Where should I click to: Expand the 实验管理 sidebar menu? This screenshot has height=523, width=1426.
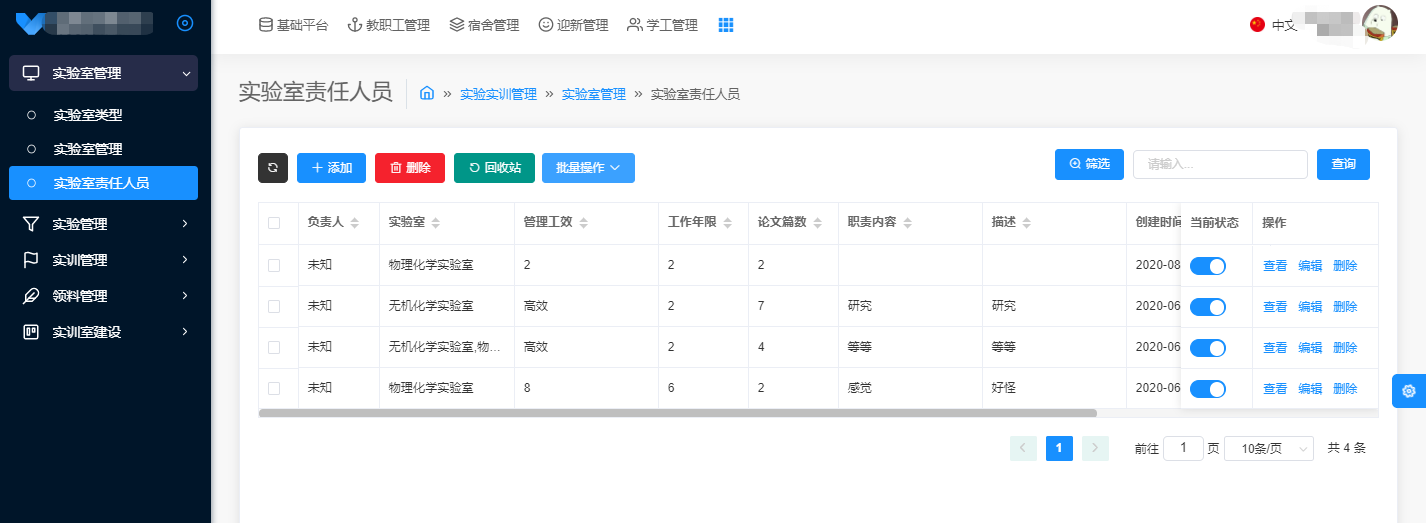104,224
